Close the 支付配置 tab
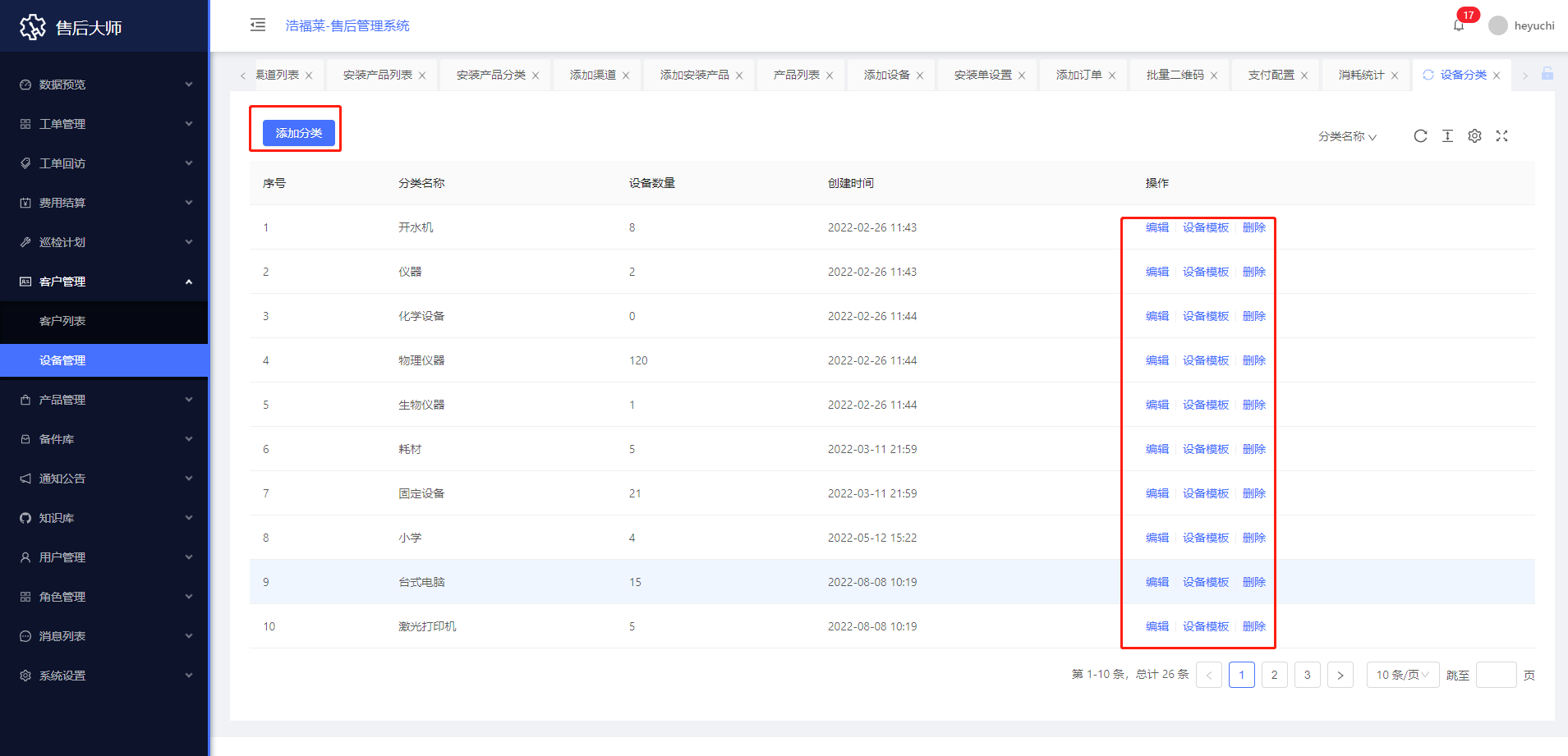Screen dimensions: 1568x756 (1304, 76)
